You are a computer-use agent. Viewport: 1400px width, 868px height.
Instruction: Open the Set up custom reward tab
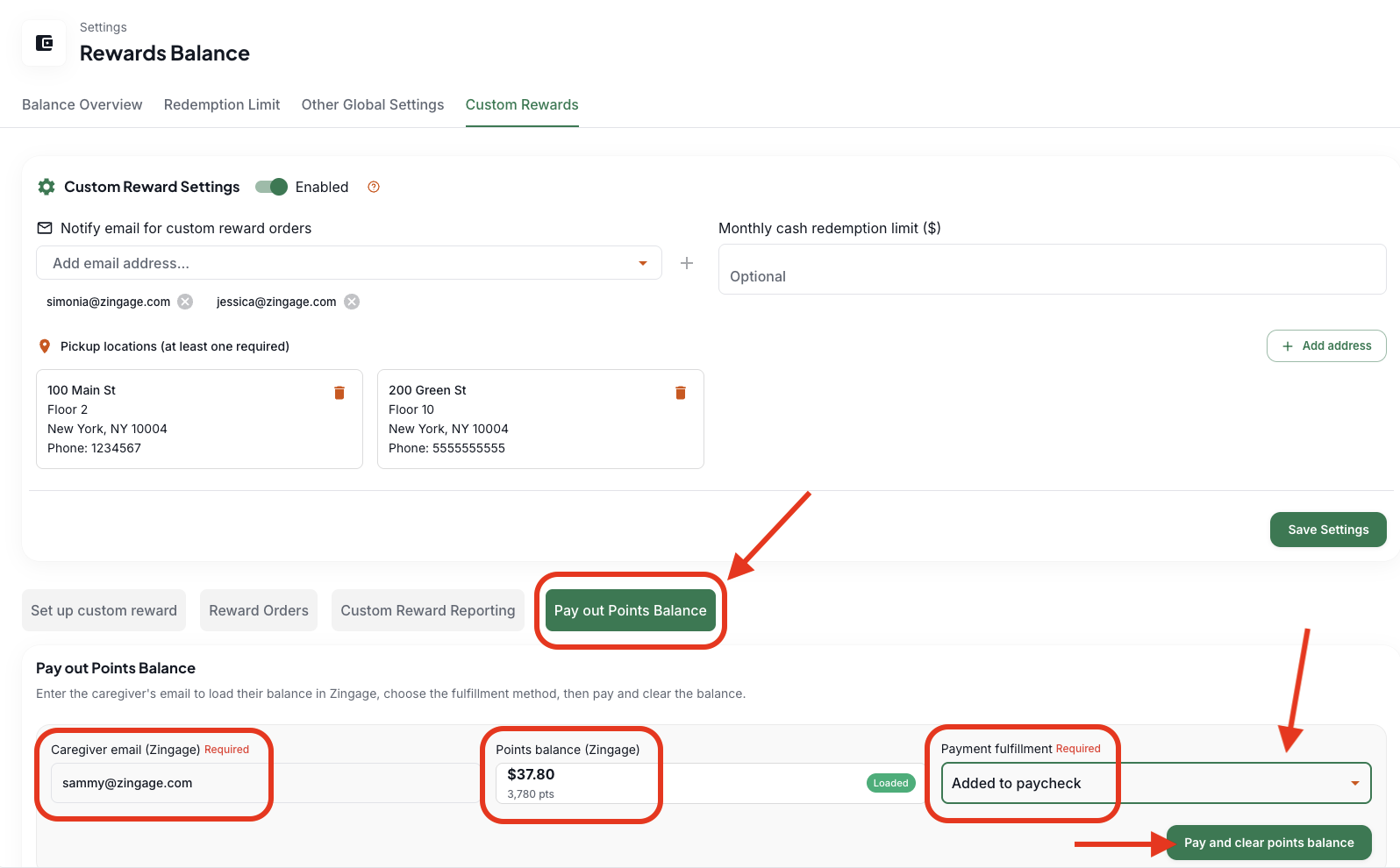[x=104, y=610]
